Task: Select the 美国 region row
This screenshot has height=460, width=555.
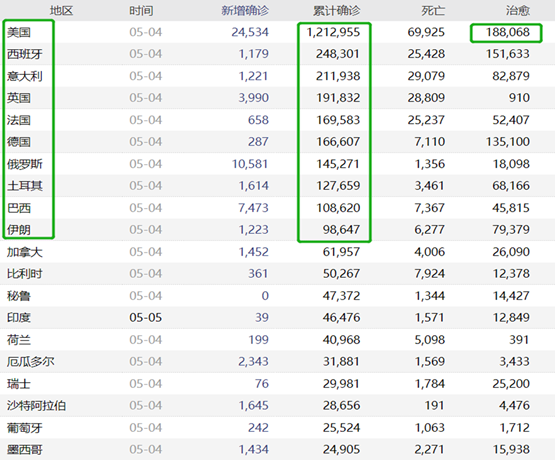Action: 278,32
